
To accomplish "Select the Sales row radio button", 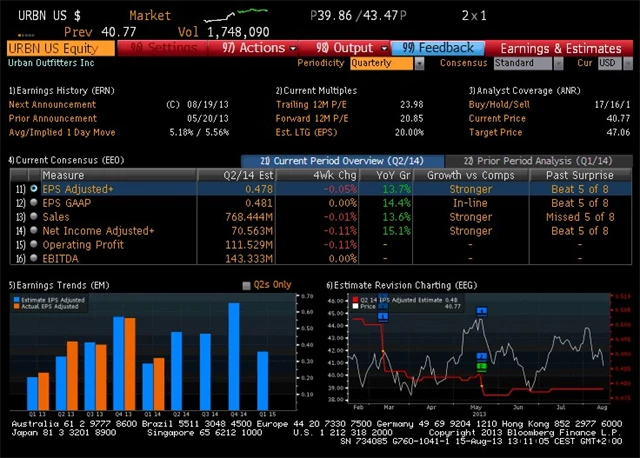I will [x=34, y=216].
